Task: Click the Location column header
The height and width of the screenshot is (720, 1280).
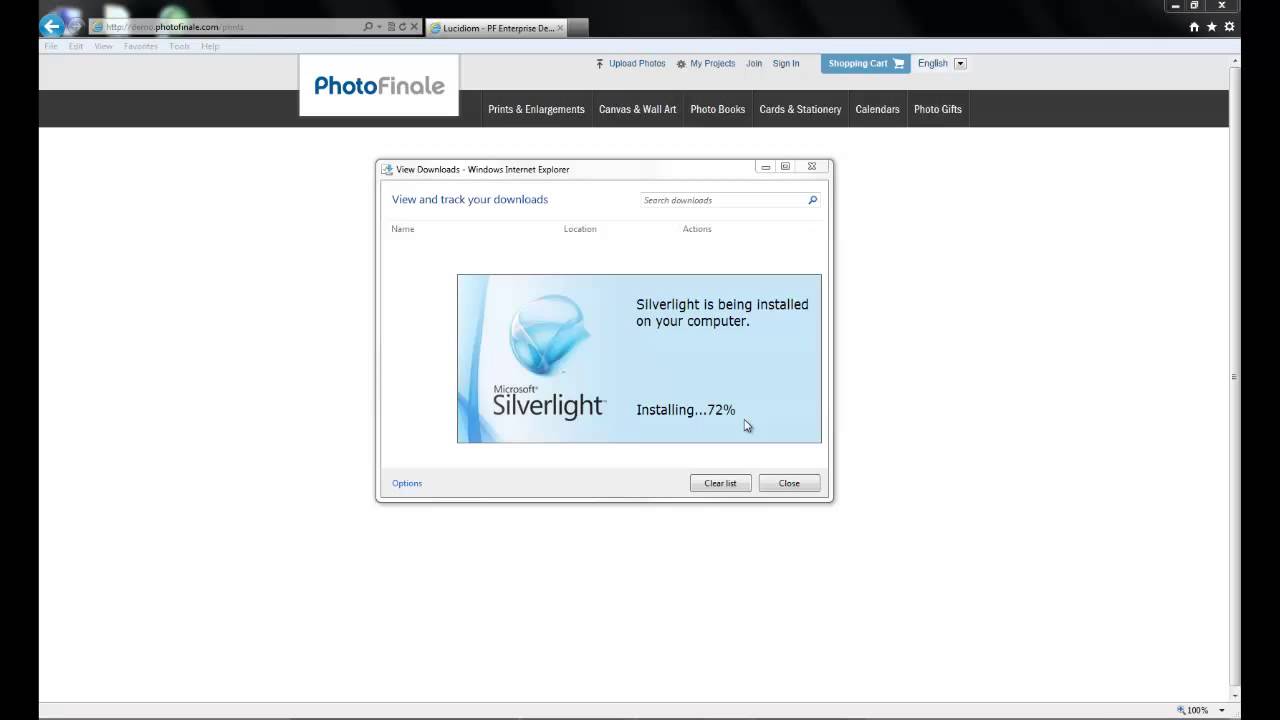Action: 580,229
